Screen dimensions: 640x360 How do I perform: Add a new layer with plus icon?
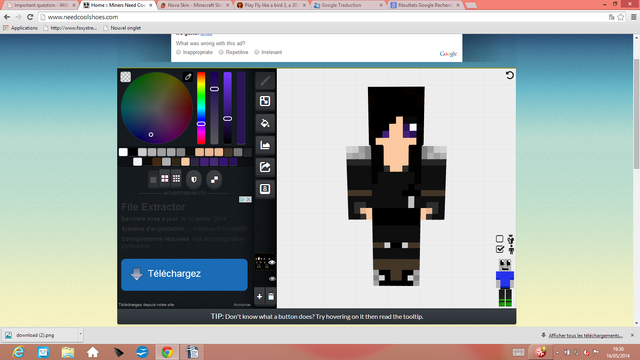[x=260, y=297]
